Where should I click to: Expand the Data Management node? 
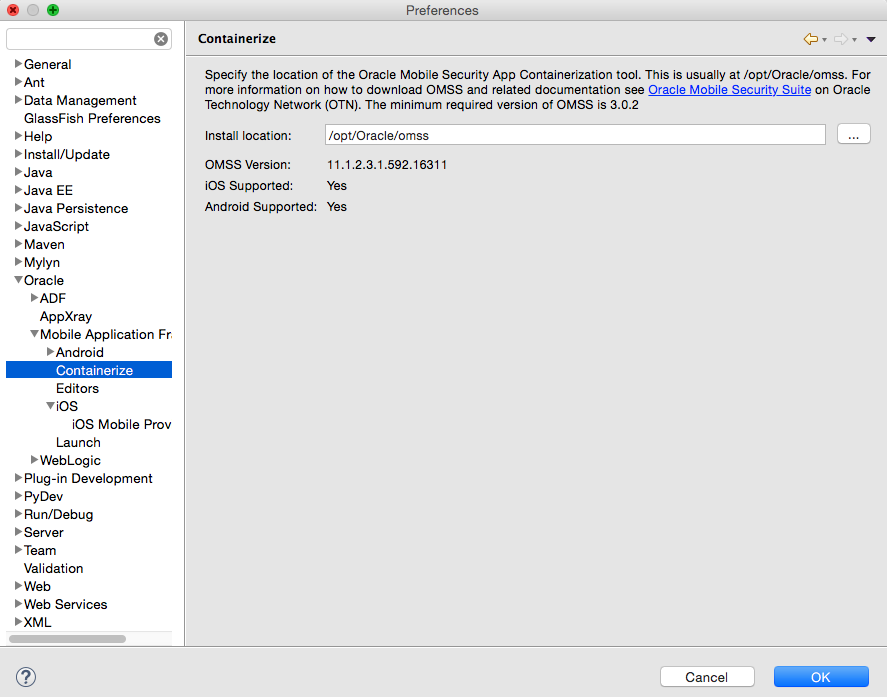tap(18, 100)
